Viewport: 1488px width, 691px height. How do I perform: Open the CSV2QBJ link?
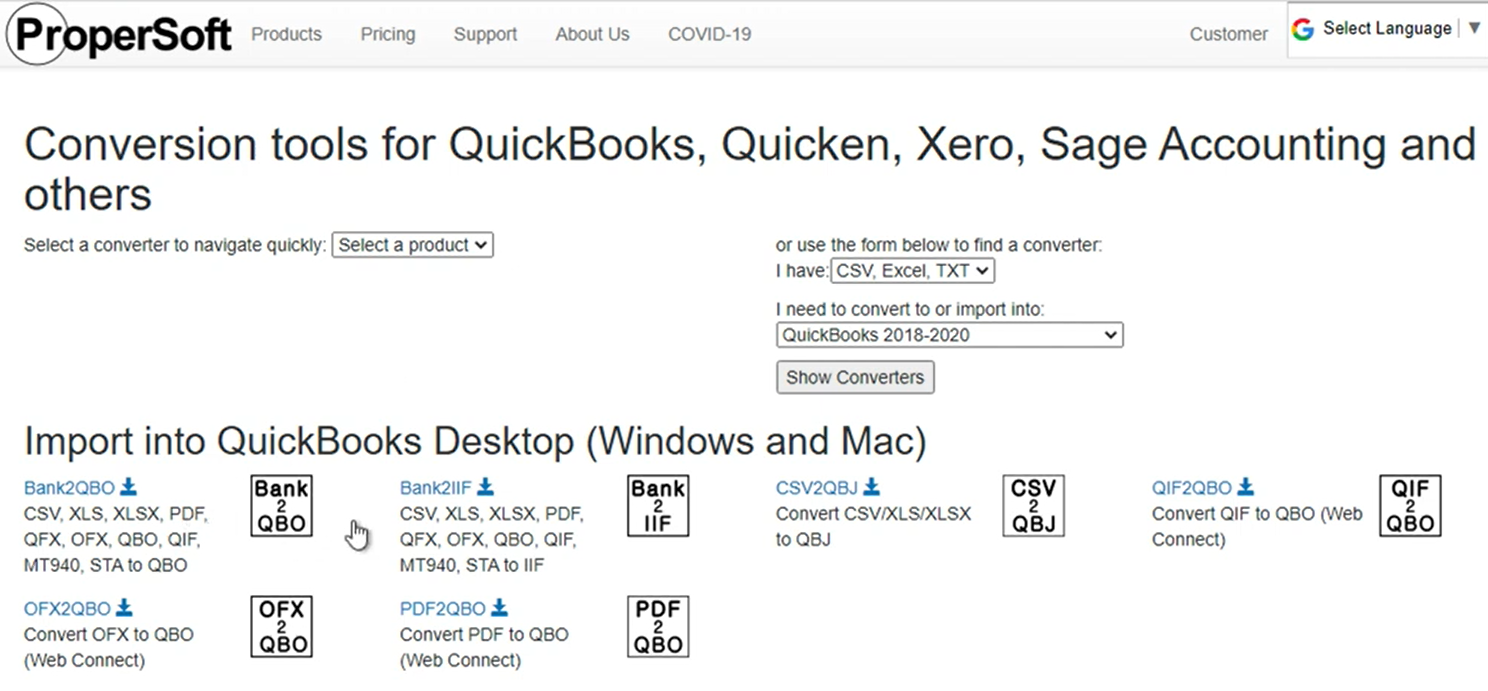(817, 488)
